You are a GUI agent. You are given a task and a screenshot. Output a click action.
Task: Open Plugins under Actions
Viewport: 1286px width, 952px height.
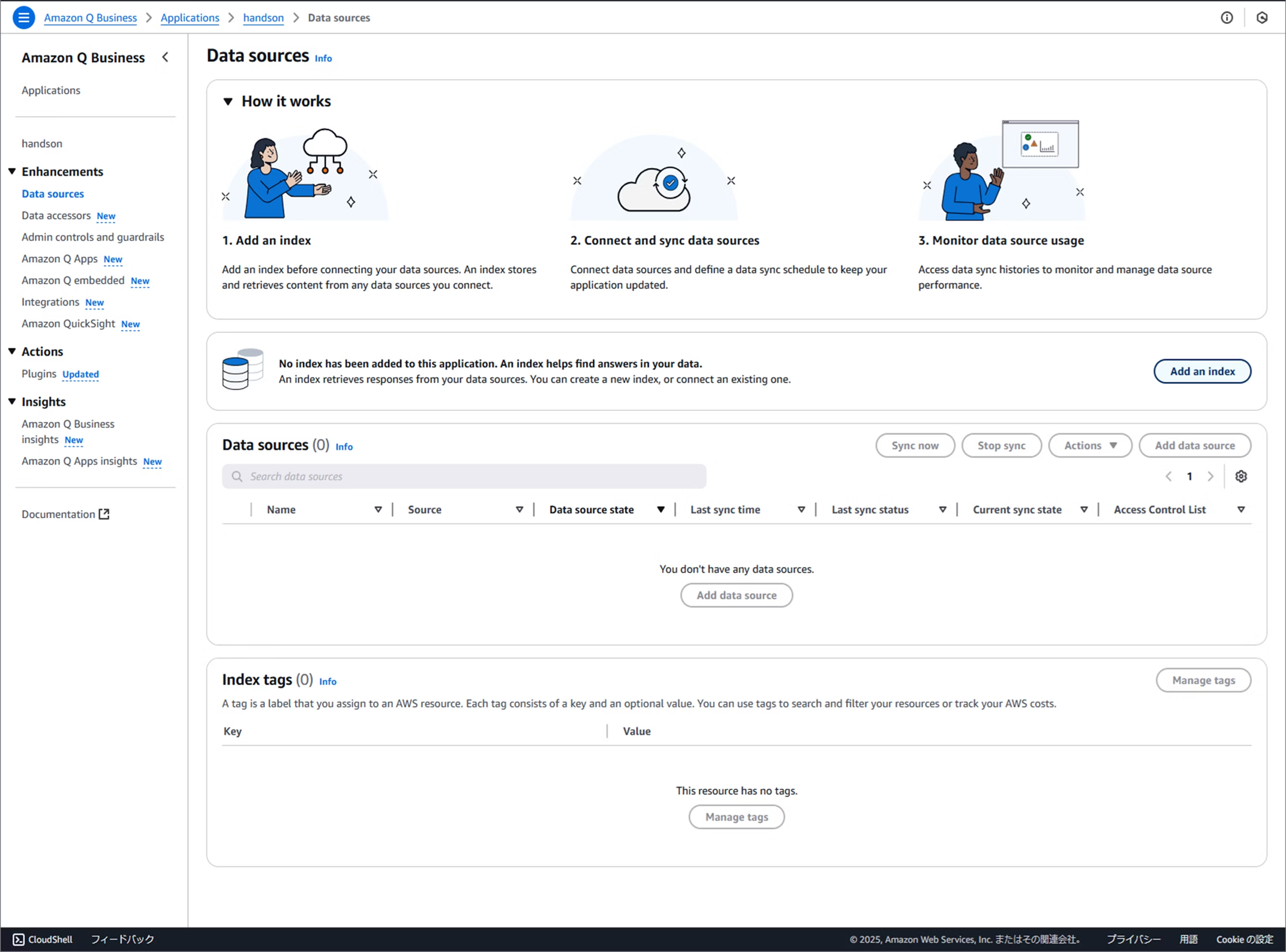pos(39,374)
